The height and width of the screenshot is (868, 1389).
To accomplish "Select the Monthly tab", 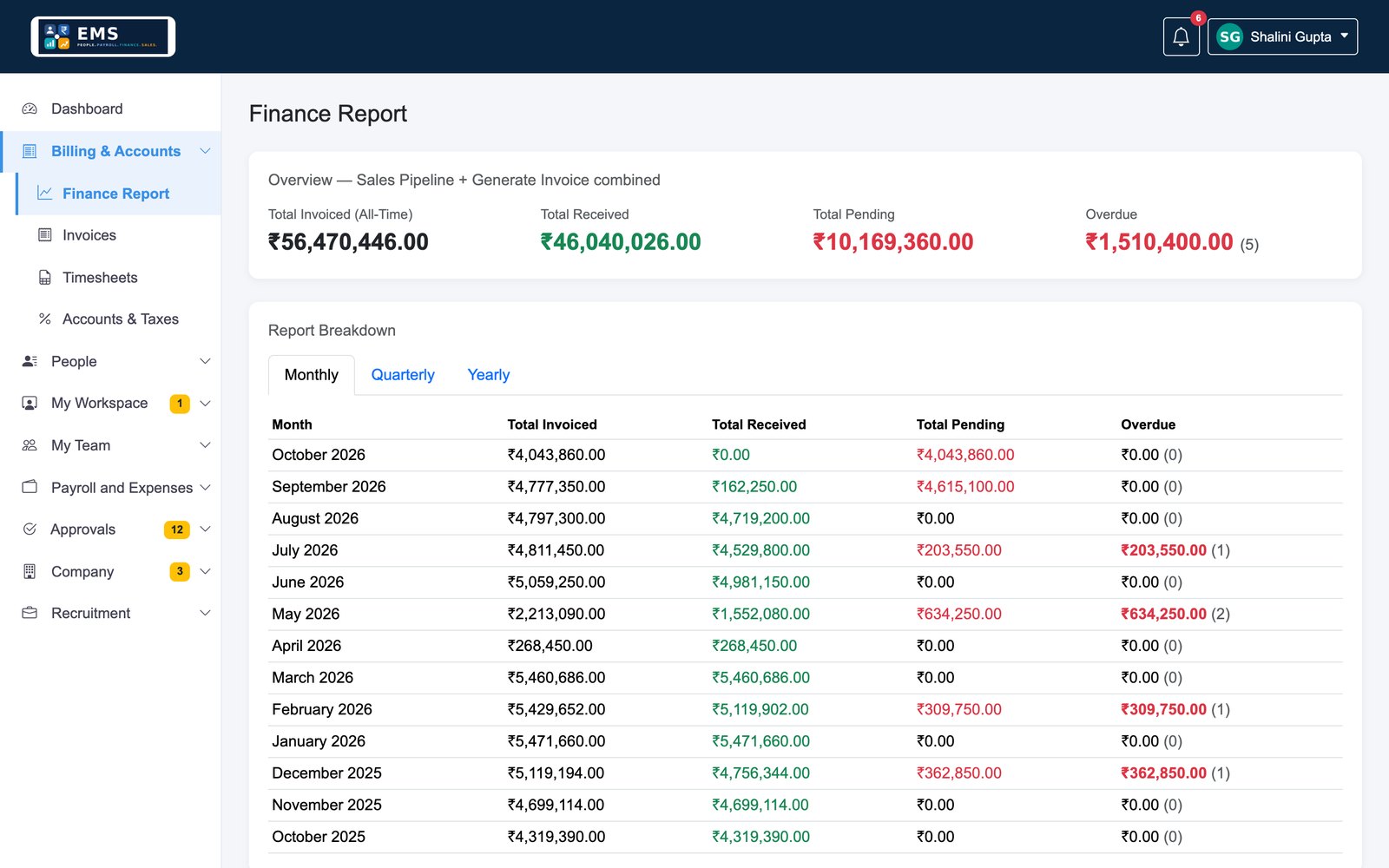I will (311, 375).
